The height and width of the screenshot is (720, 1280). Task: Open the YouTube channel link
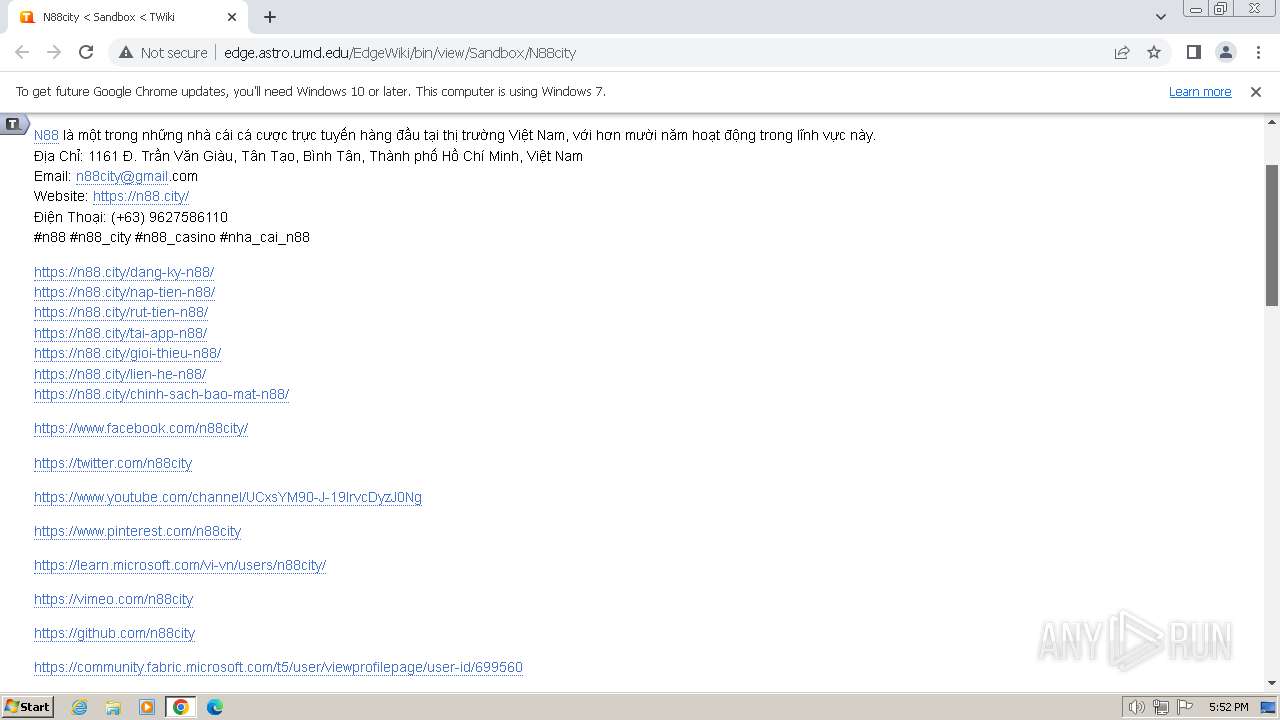pos(228,497)
